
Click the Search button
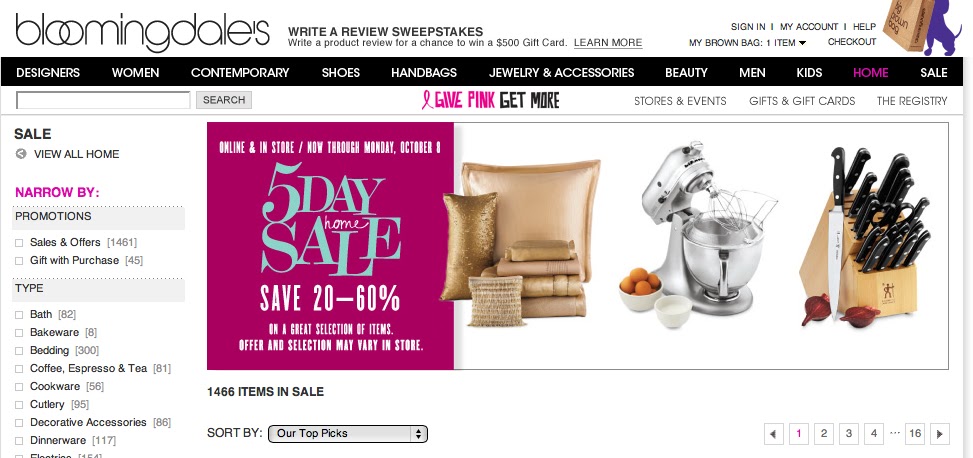224,100
